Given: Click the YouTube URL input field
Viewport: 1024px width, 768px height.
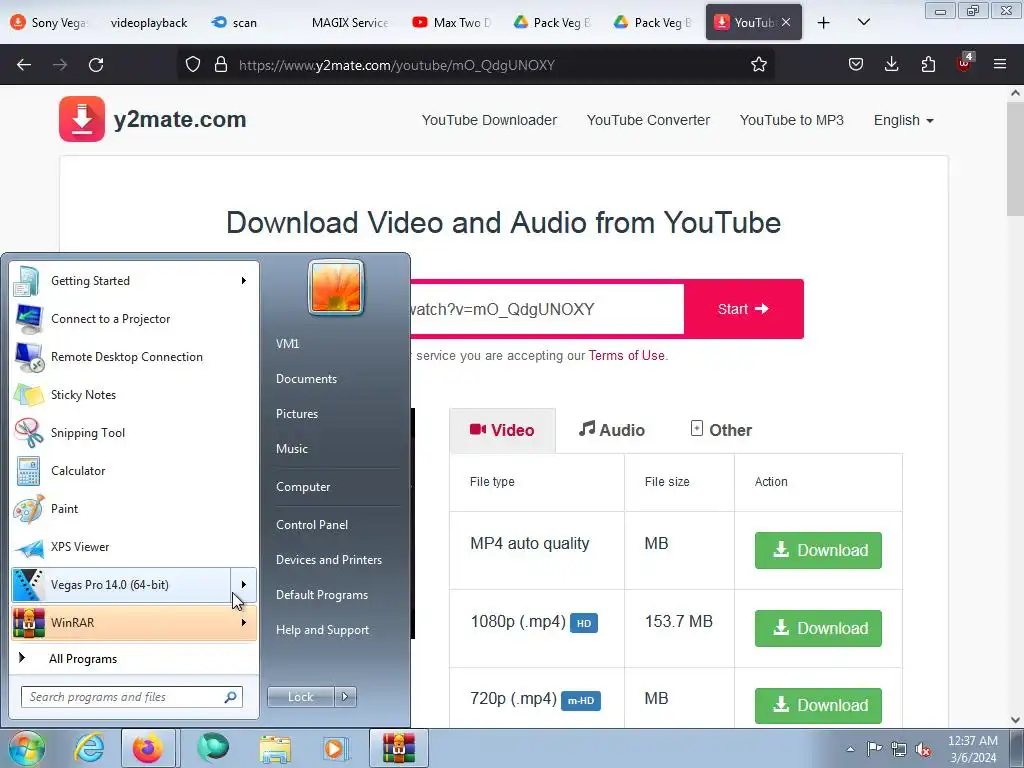Looking at the screenshot, I should click(x=547, y=309).
